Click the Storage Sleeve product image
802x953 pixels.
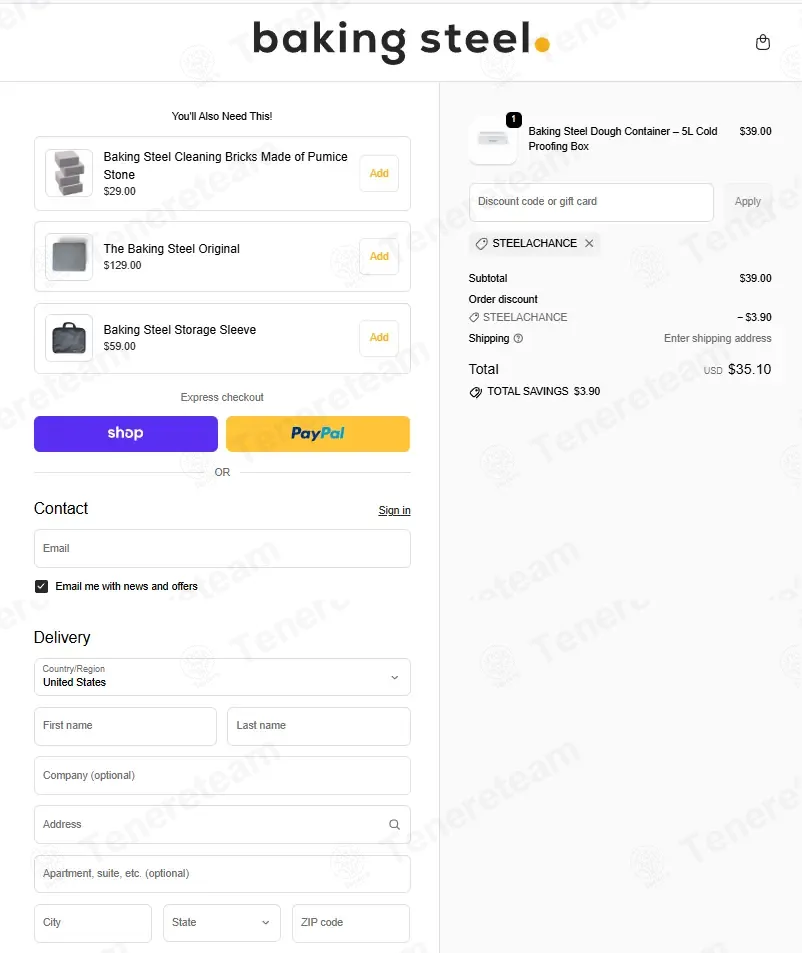[x=69, y=338]
